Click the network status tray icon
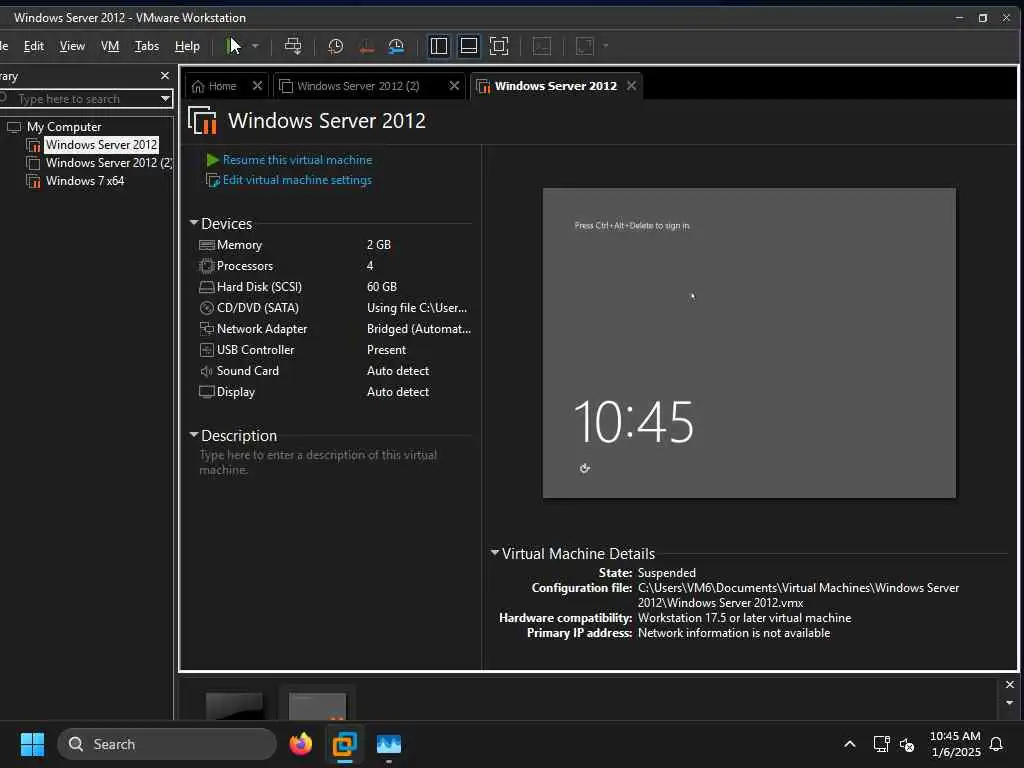This screenshot has width=1024, height=768. 882,744
